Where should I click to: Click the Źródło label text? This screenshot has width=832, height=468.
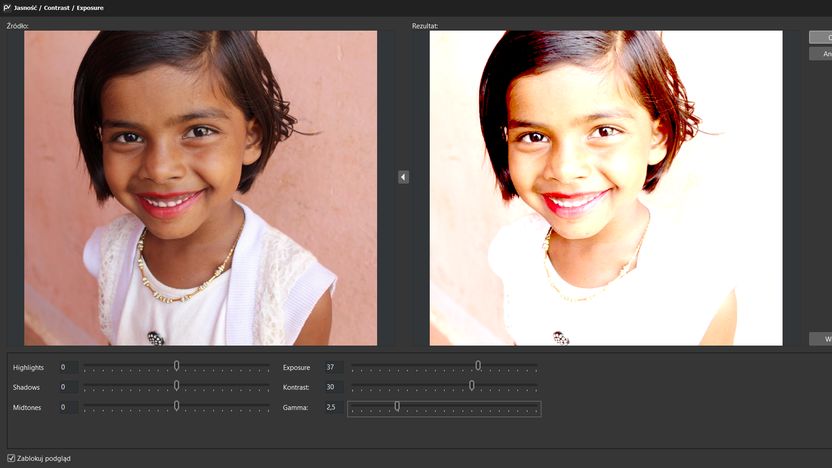18,25
